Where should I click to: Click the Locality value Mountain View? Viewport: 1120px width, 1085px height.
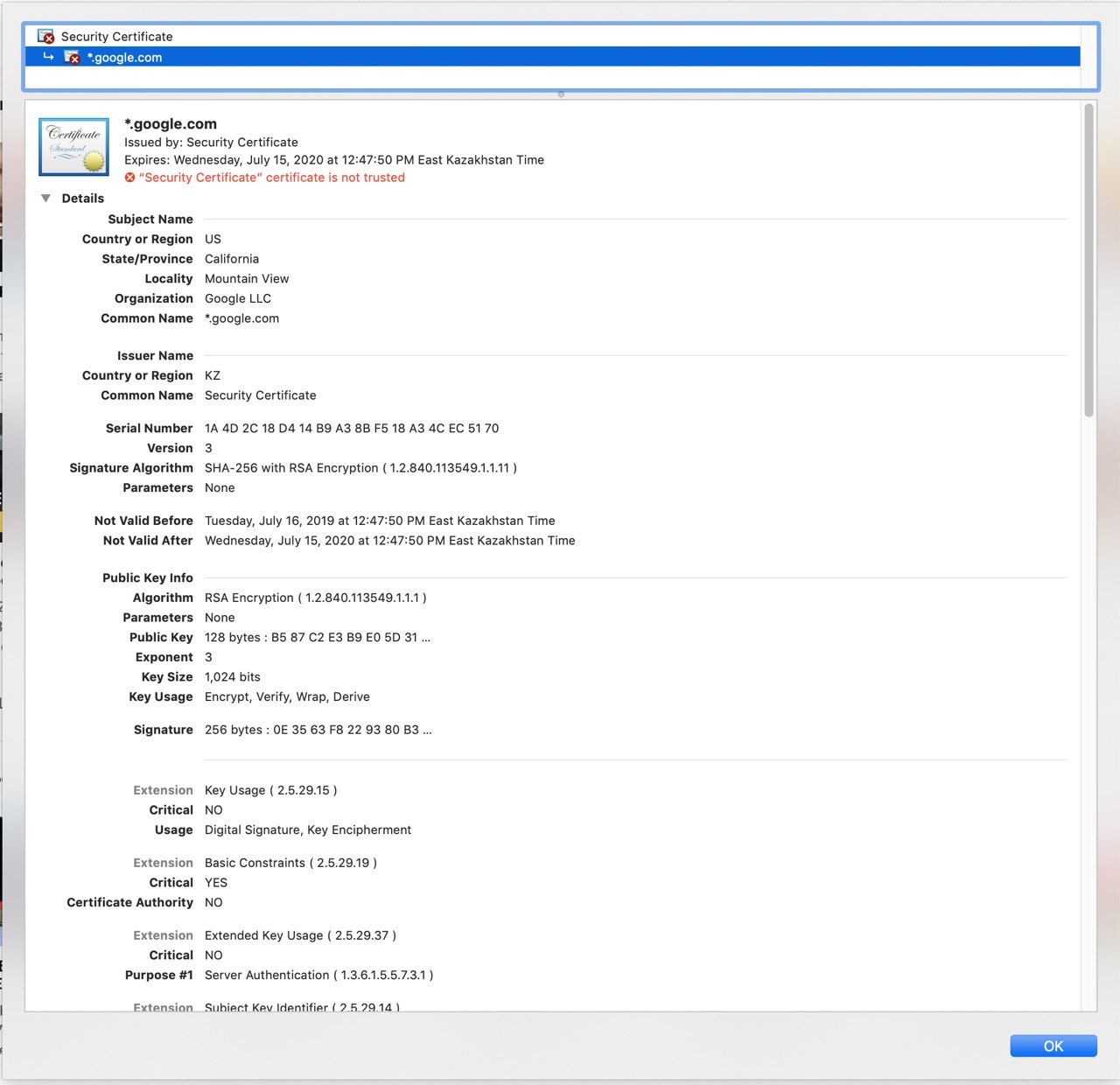(x=247, y=279)
